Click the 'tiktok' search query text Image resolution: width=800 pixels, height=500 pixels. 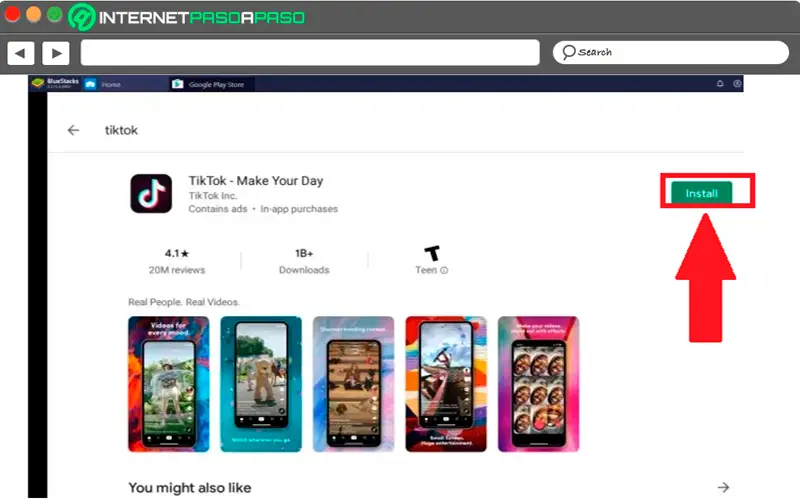coord(121,130)
